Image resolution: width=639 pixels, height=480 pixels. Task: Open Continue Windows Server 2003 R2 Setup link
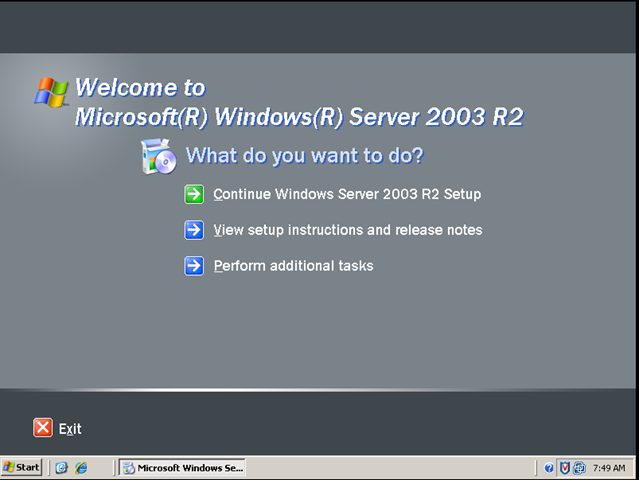tap(347, 194)
